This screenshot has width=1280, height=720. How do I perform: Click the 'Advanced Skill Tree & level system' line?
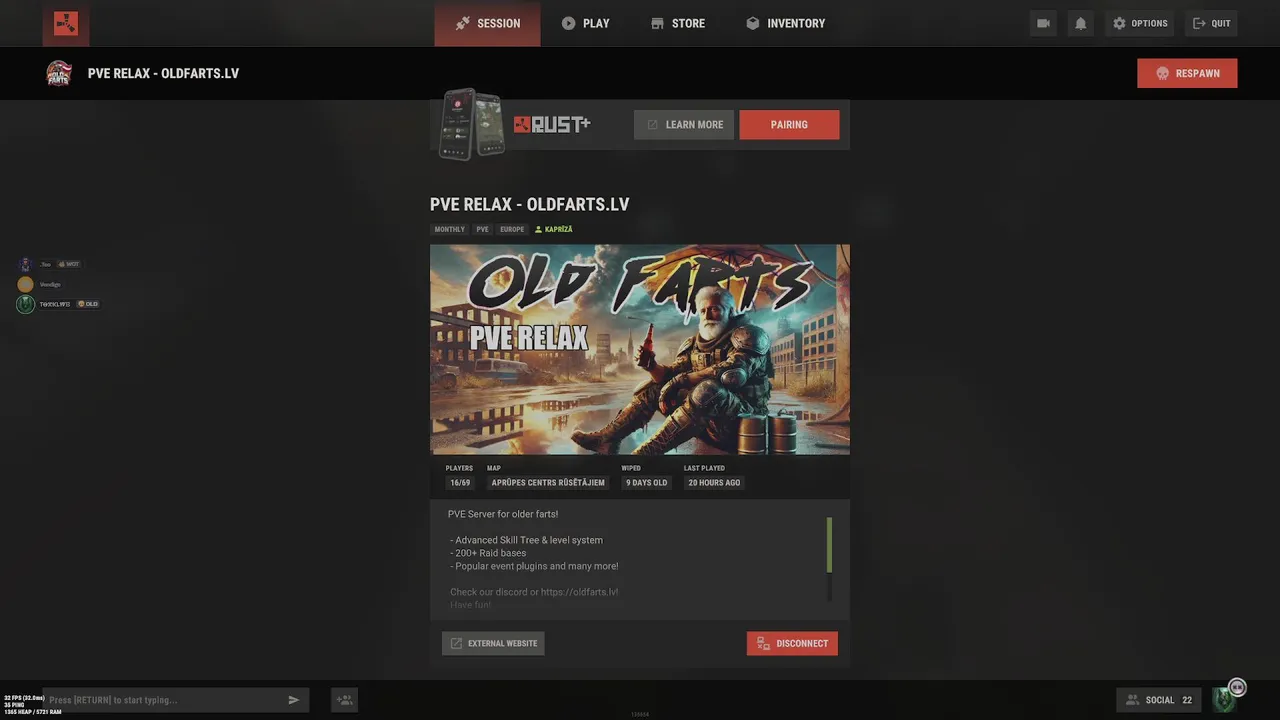(x=526, y=540)
